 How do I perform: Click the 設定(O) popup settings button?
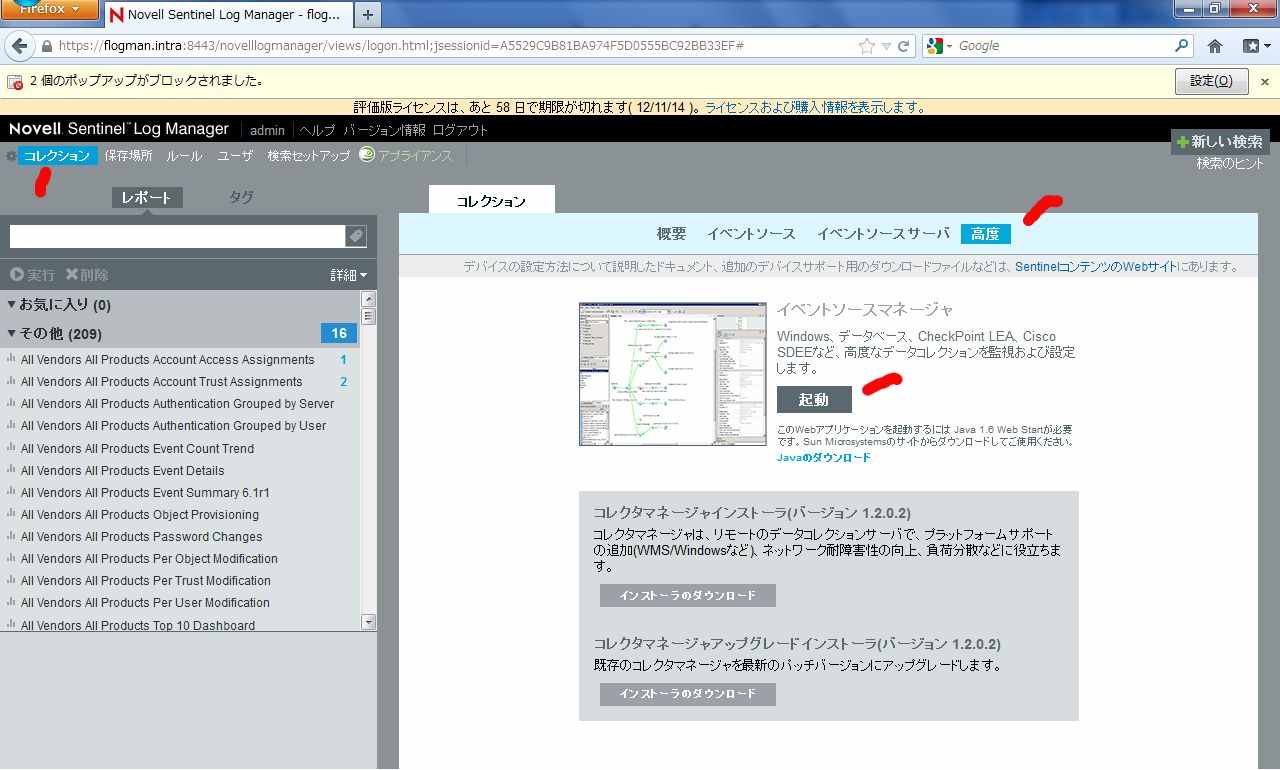coord(1211,82)
